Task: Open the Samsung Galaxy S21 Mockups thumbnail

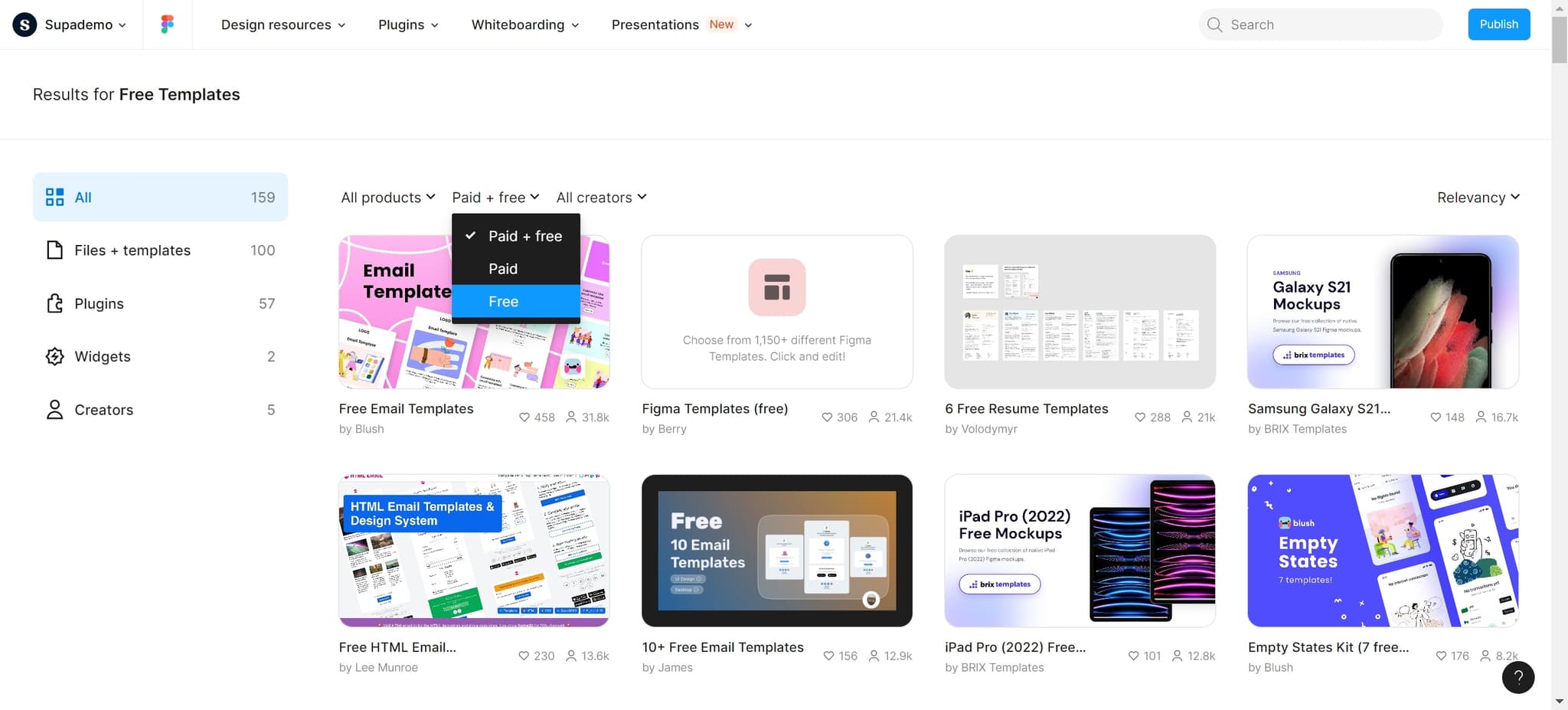Action: pyautogui.click(x=1383, y=312)
